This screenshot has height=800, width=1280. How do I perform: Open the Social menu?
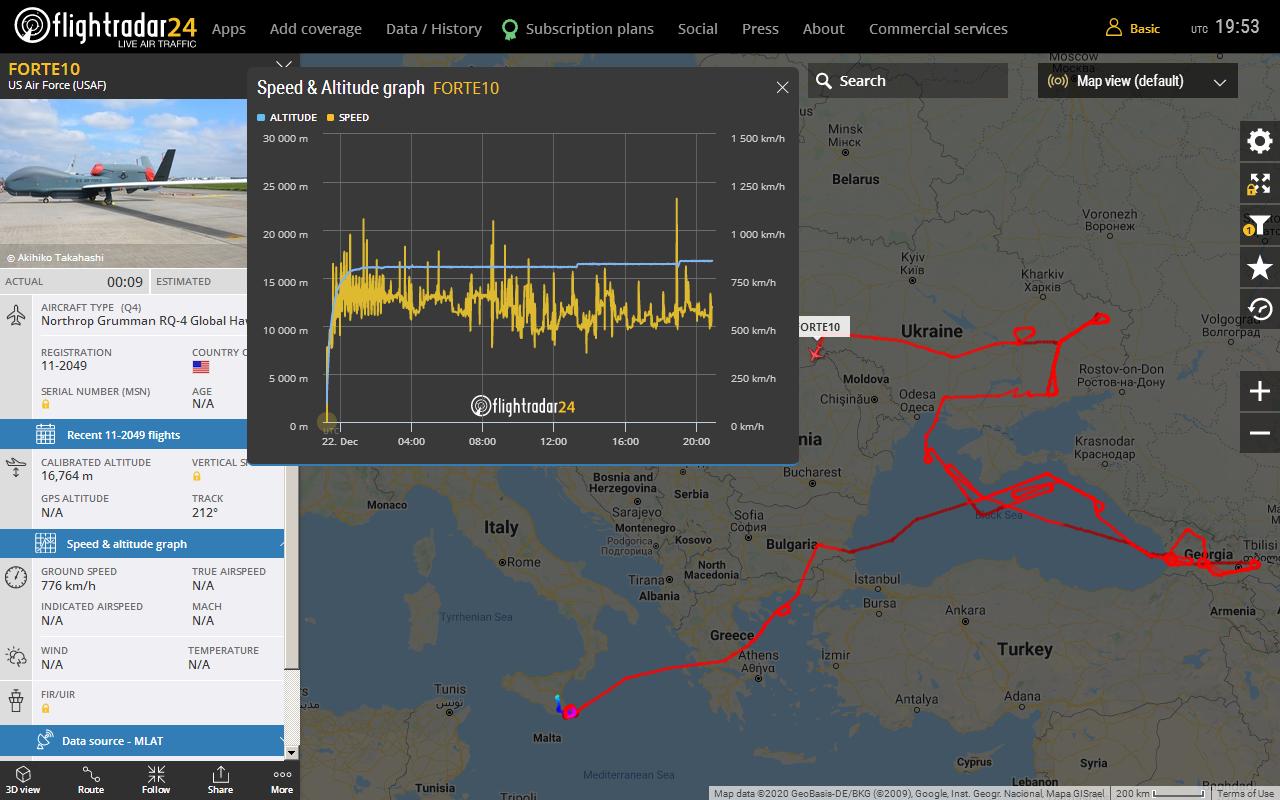click(x=698, y=29)
